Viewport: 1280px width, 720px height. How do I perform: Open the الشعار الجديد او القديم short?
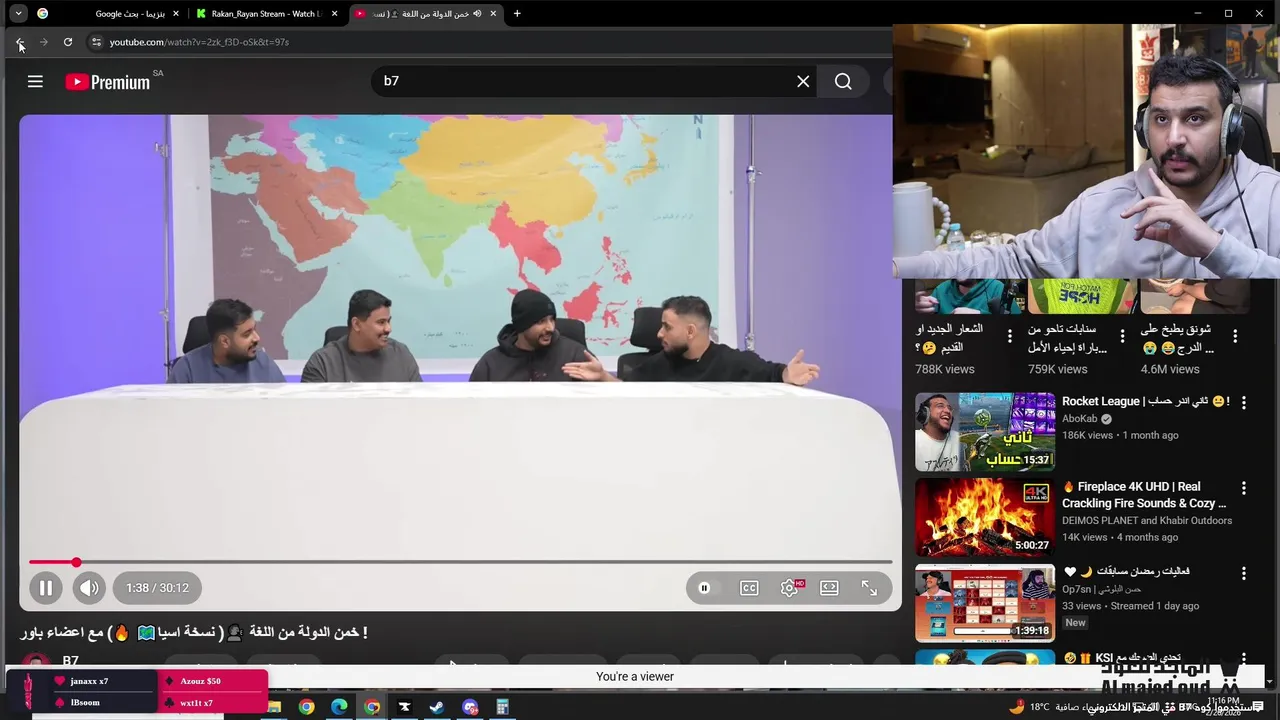[x=950, y=338]
